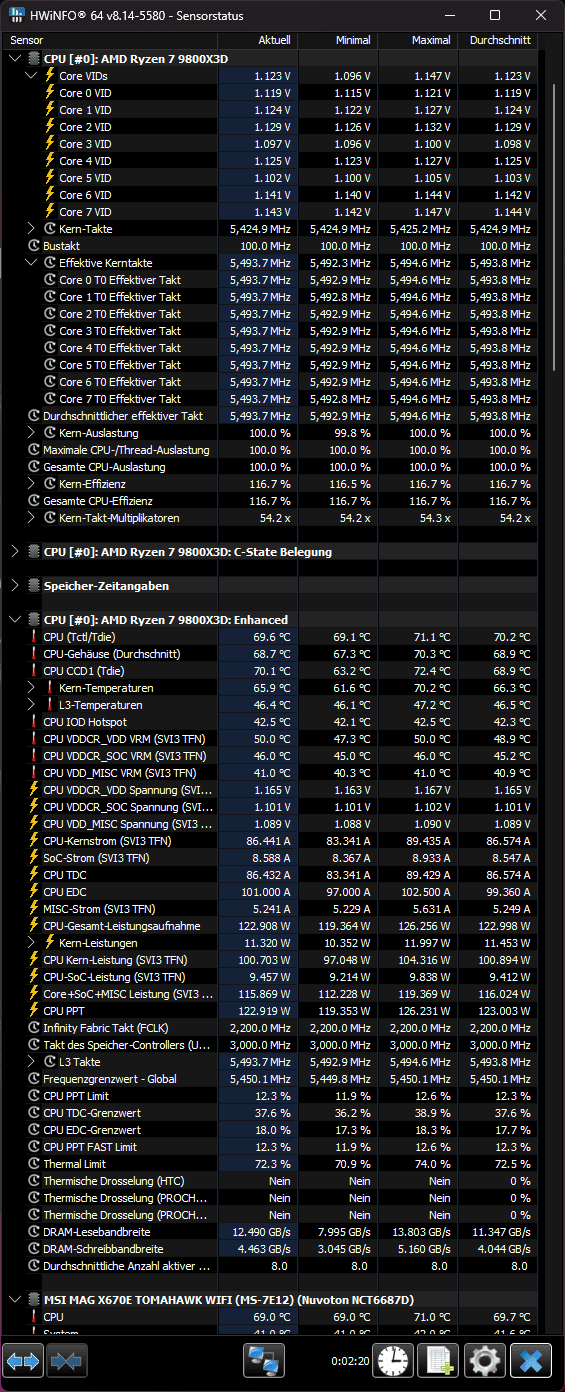
Task: Select the CPU PPT FAST Limit row
Action: (272, 1147)
